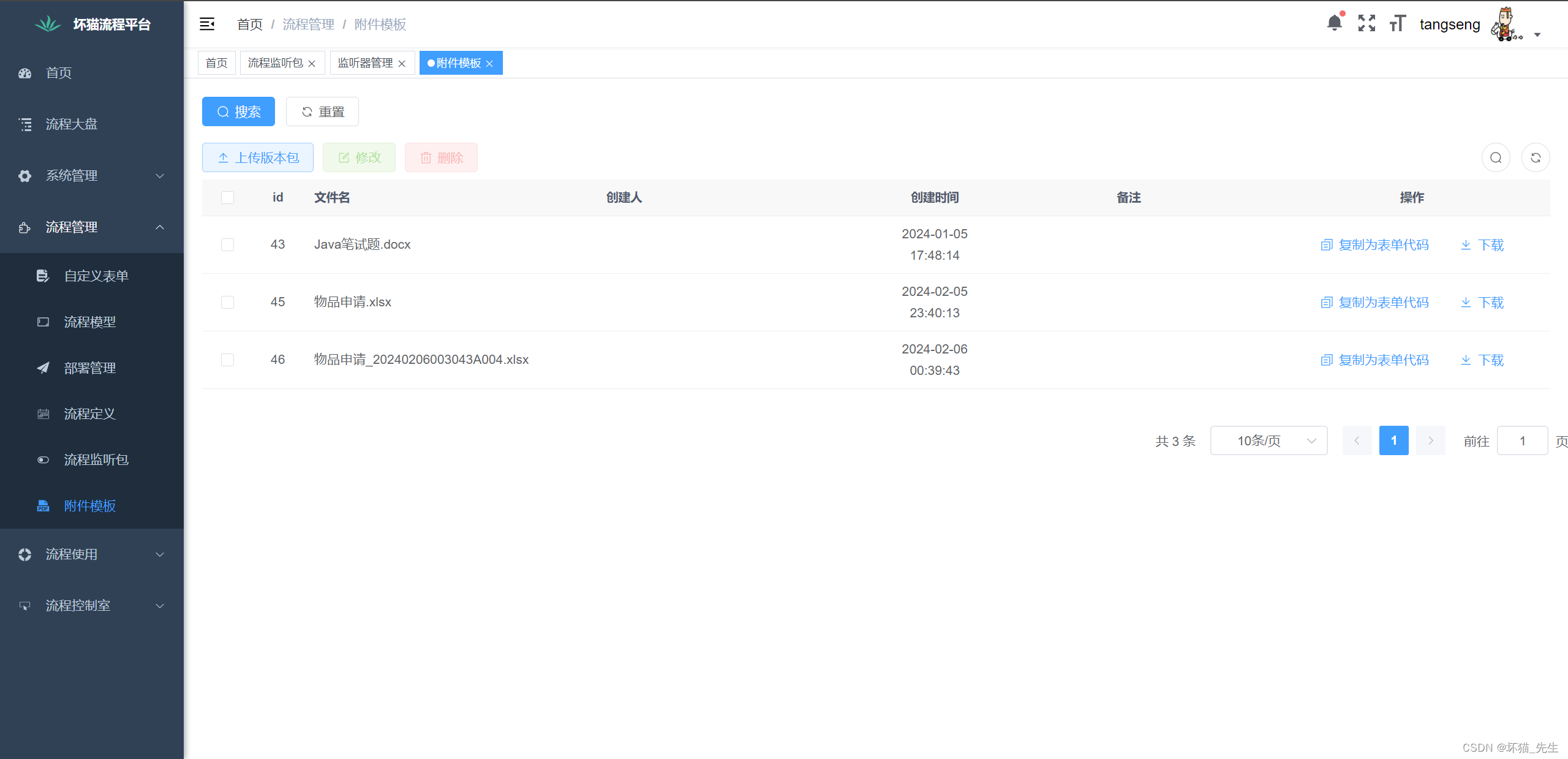Click the round refresh table icon
This screenshot has height=759, width=1568.
coord(1536,158)
